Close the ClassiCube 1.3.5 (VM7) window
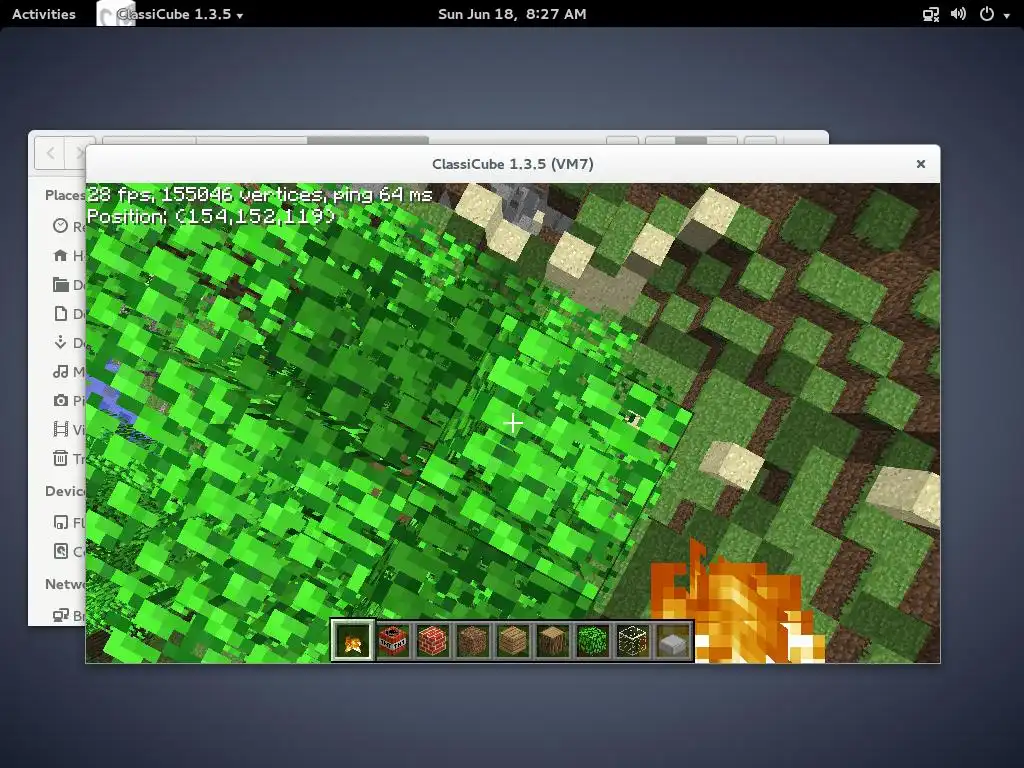This screenshot has width=1024, height=768. [921, 164]
